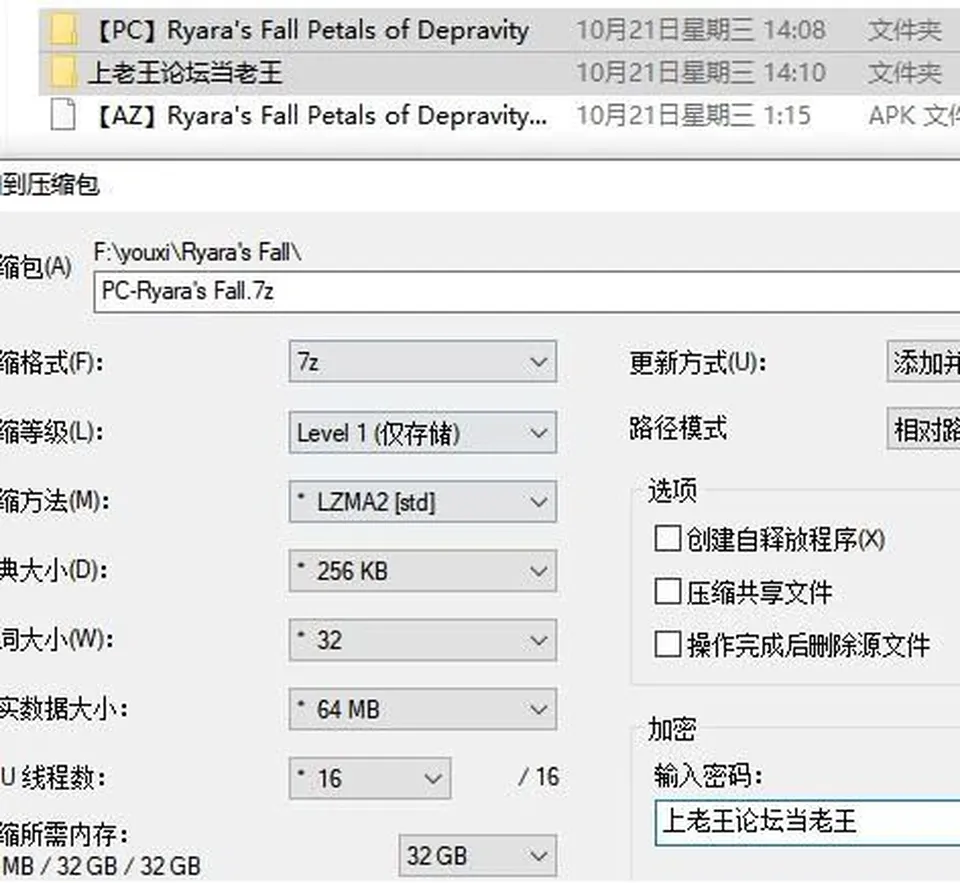Viewport: 960px width, 883px height.
Task: Click the memory usage text "32 GB / 32 GB"
Action: click(129, 866)
